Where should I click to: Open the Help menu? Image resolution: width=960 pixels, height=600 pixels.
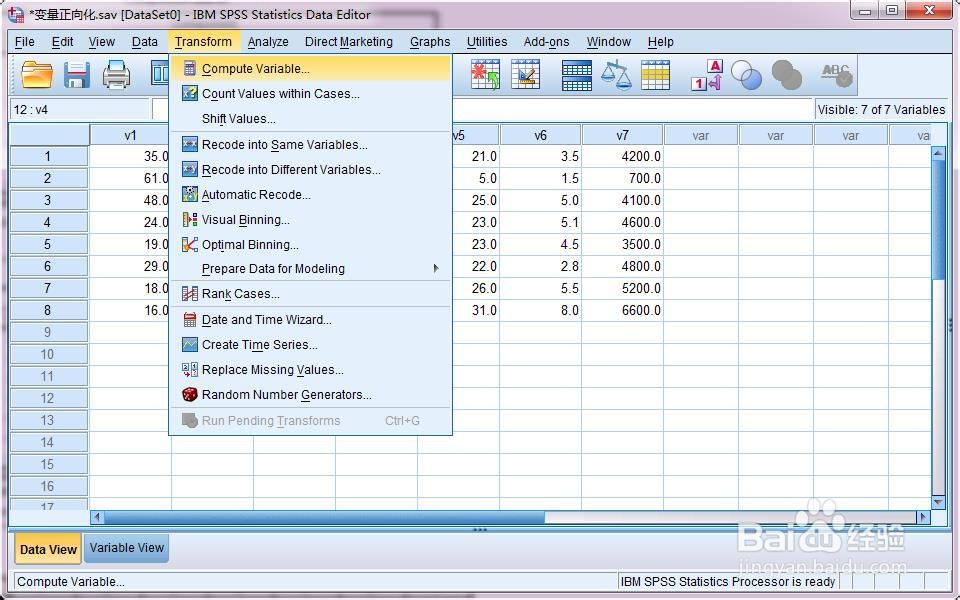click(661, 42)
